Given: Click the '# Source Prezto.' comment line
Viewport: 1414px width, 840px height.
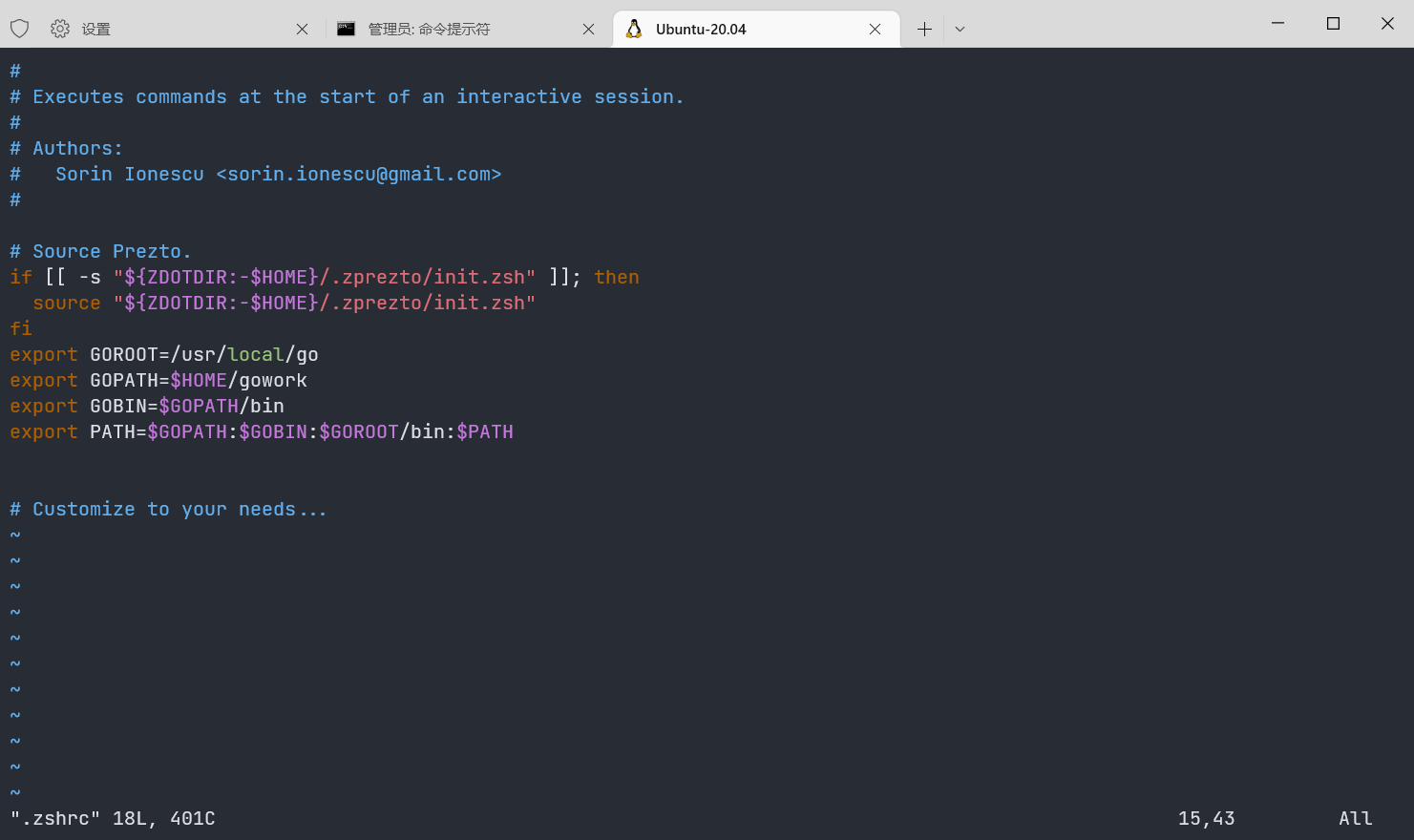Looking at the screenshot, I should [x=101, y=251].
